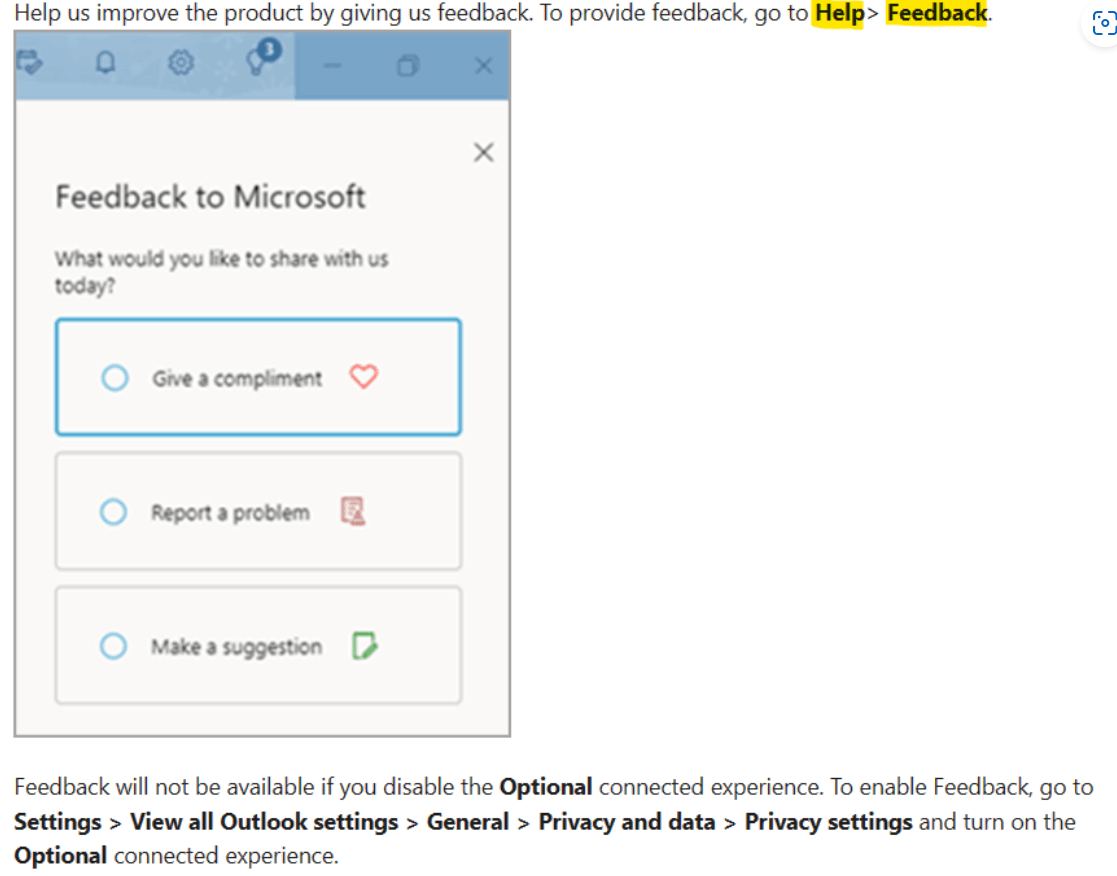Select the Make a suggestion radio button
Screen dimensions: 1117x876
[x=115, y=645]
